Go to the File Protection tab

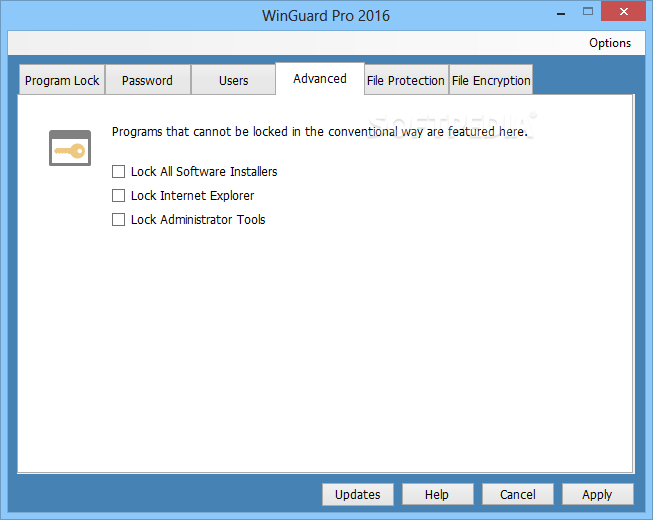coord(406,80)
